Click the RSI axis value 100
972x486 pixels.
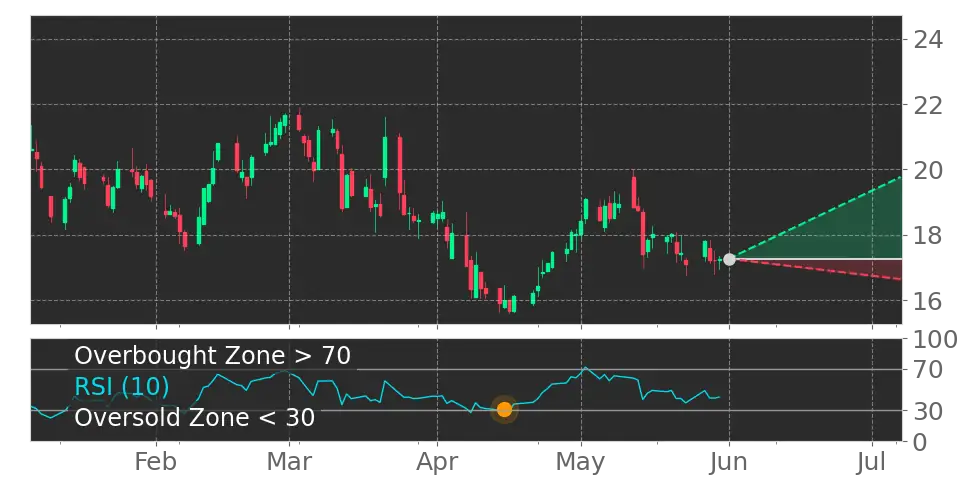coord(935,340)
